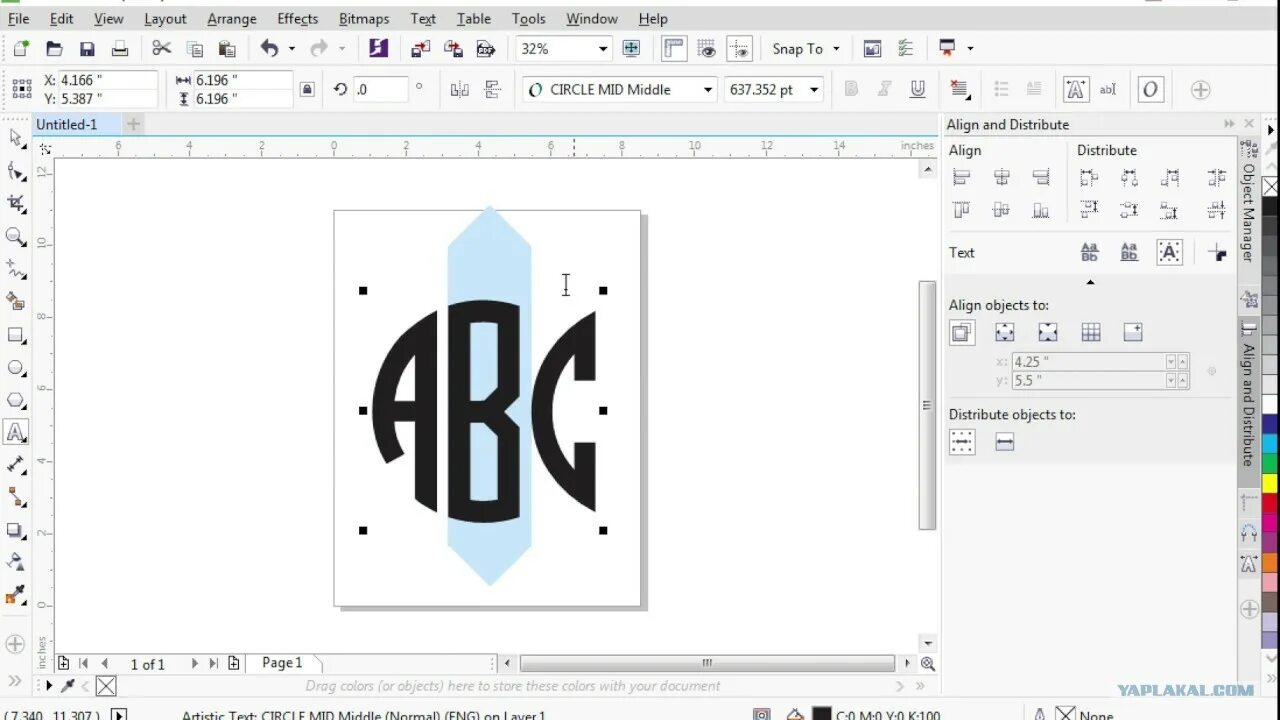Toggle Align to Page center option

click(1048, 333)
